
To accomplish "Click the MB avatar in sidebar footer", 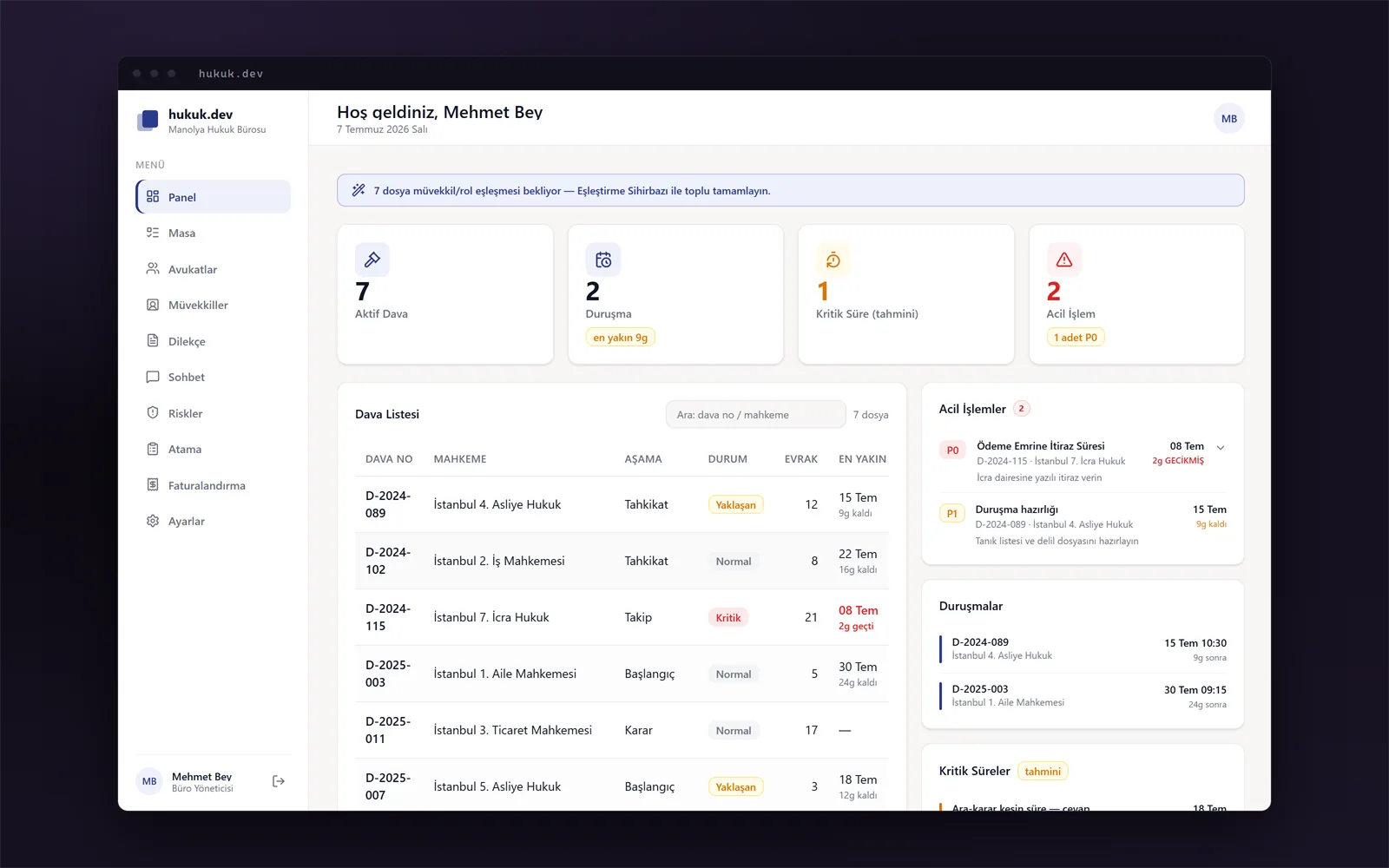I will point(149,781).
